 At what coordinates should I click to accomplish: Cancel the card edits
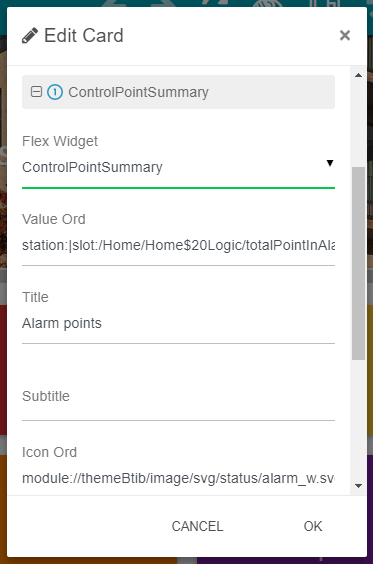(x=197, y=526)
